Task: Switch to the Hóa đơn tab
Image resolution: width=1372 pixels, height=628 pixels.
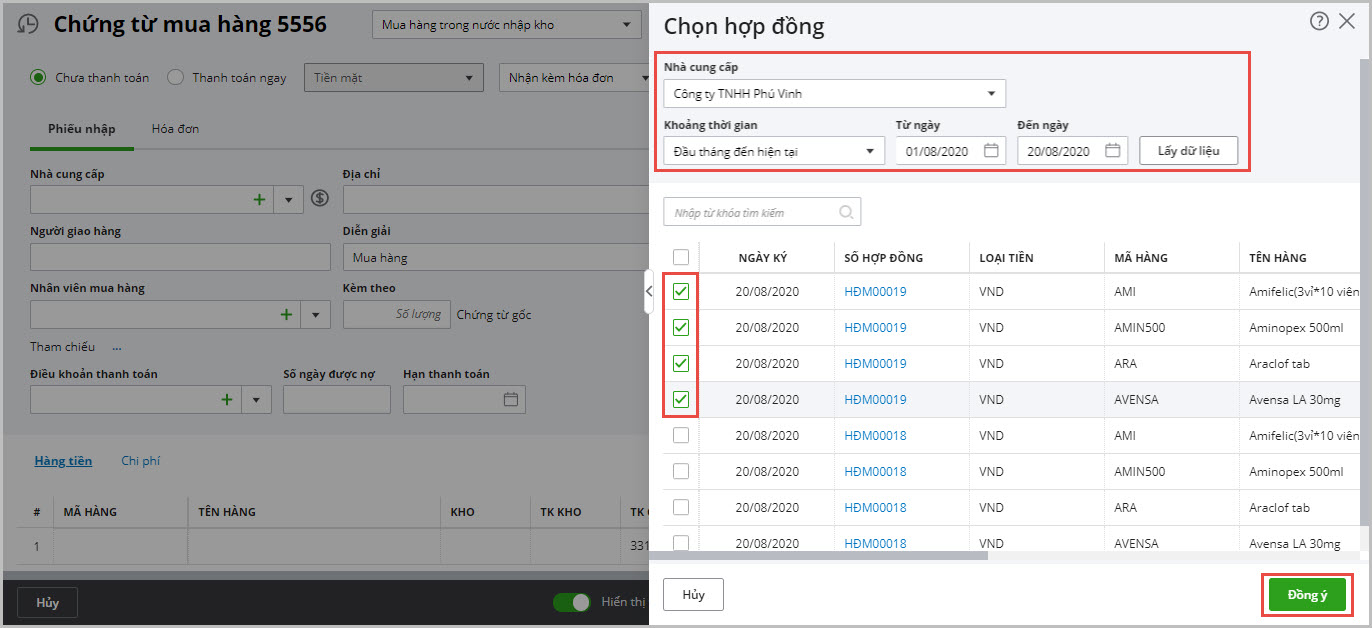Action: click(176, 129)
